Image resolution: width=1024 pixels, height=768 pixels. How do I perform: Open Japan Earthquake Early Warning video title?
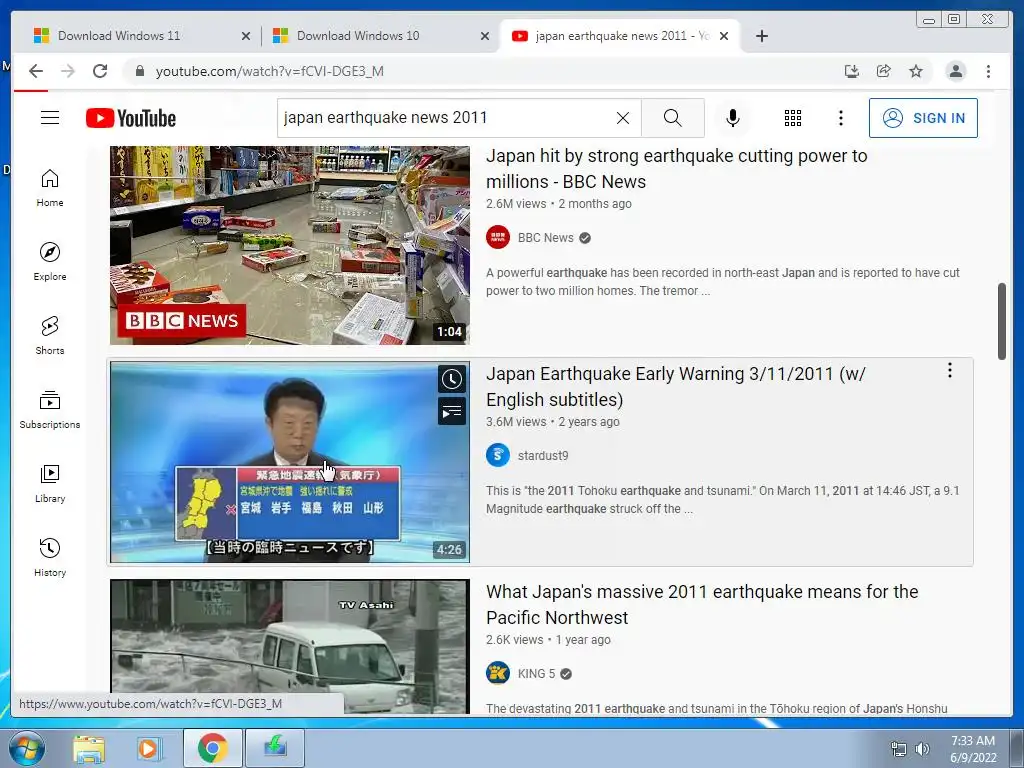pos(675,387)
